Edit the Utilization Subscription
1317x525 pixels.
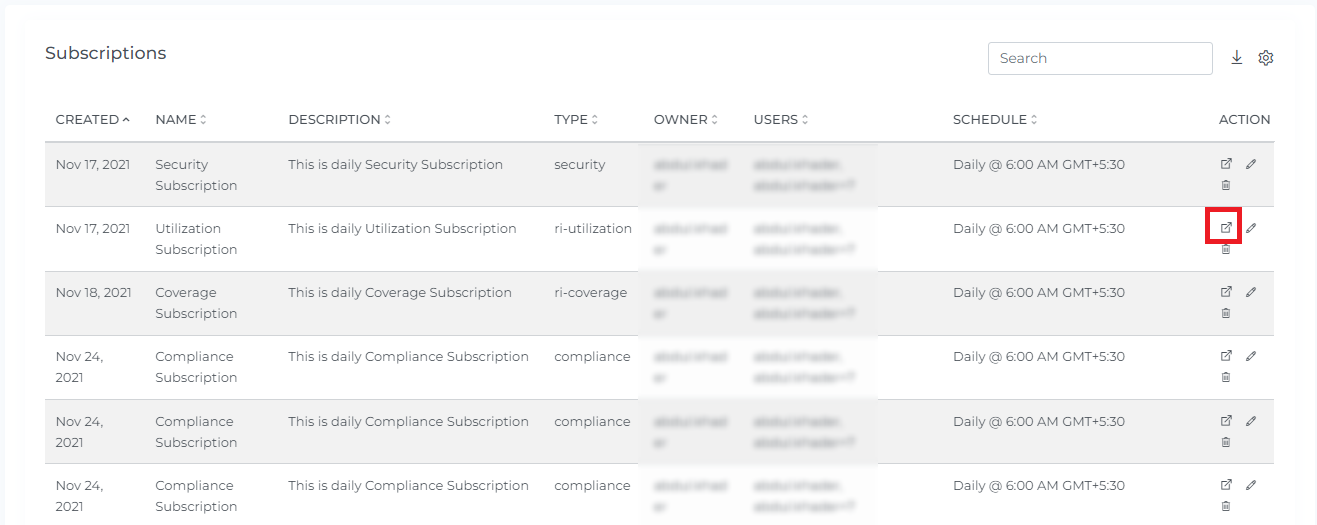(x=1251, y=228)
